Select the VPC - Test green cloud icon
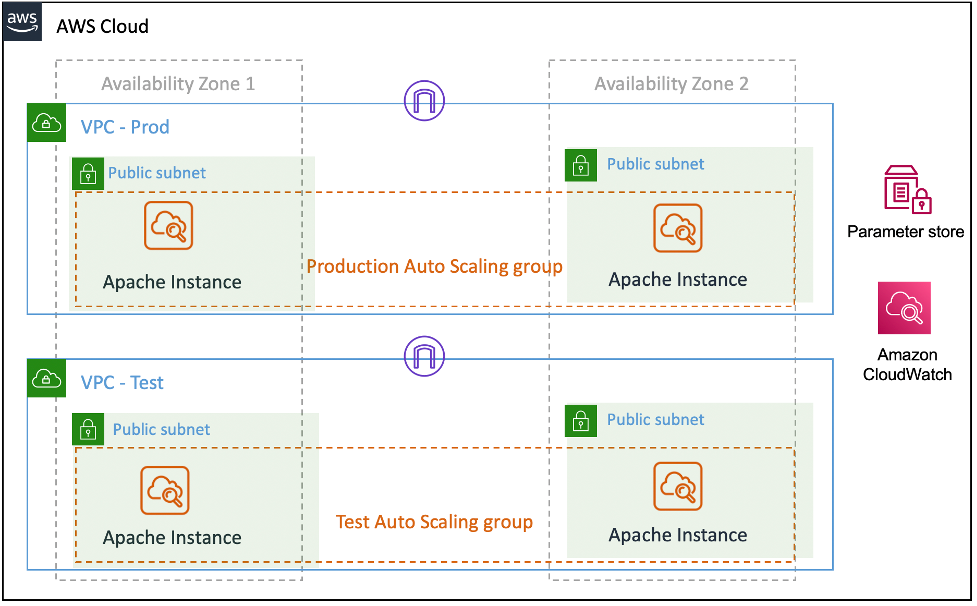 45,378
